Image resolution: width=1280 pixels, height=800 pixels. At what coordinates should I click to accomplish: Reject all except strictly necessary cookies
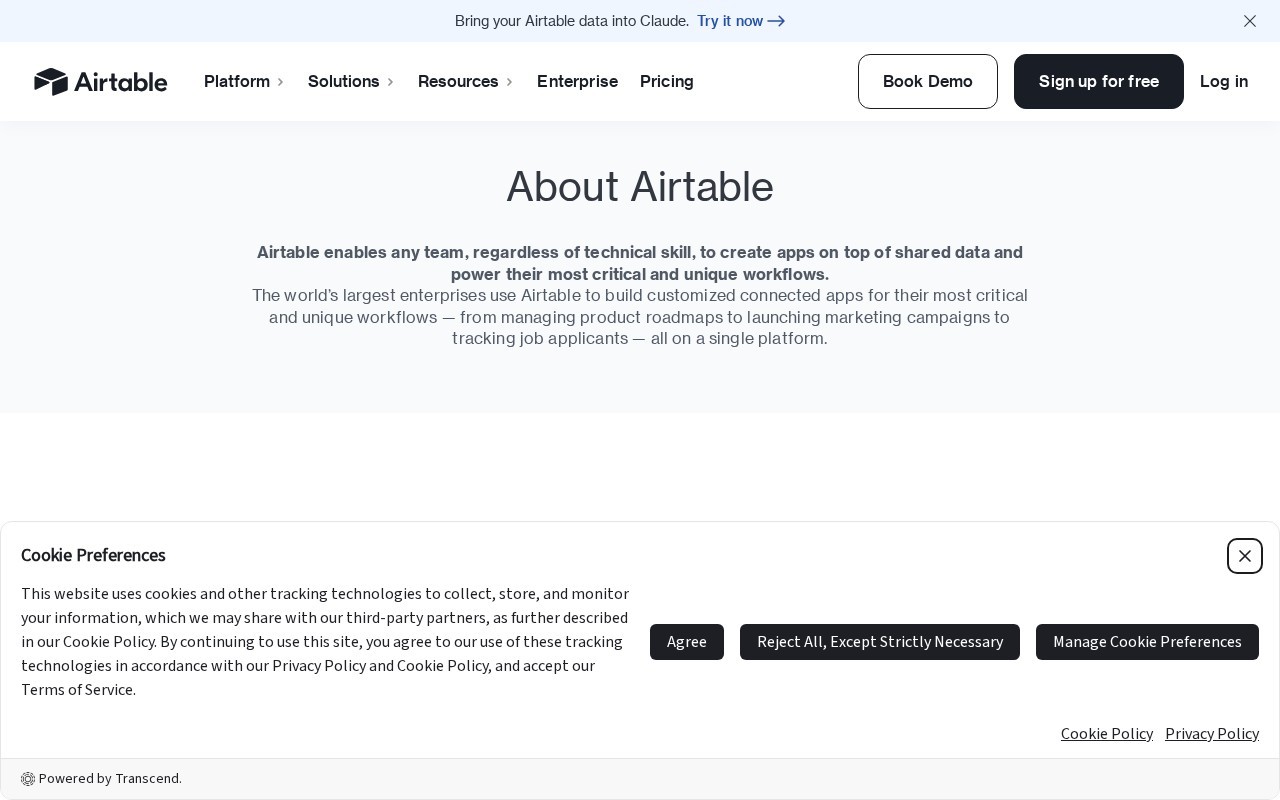(x=880, y=642)
